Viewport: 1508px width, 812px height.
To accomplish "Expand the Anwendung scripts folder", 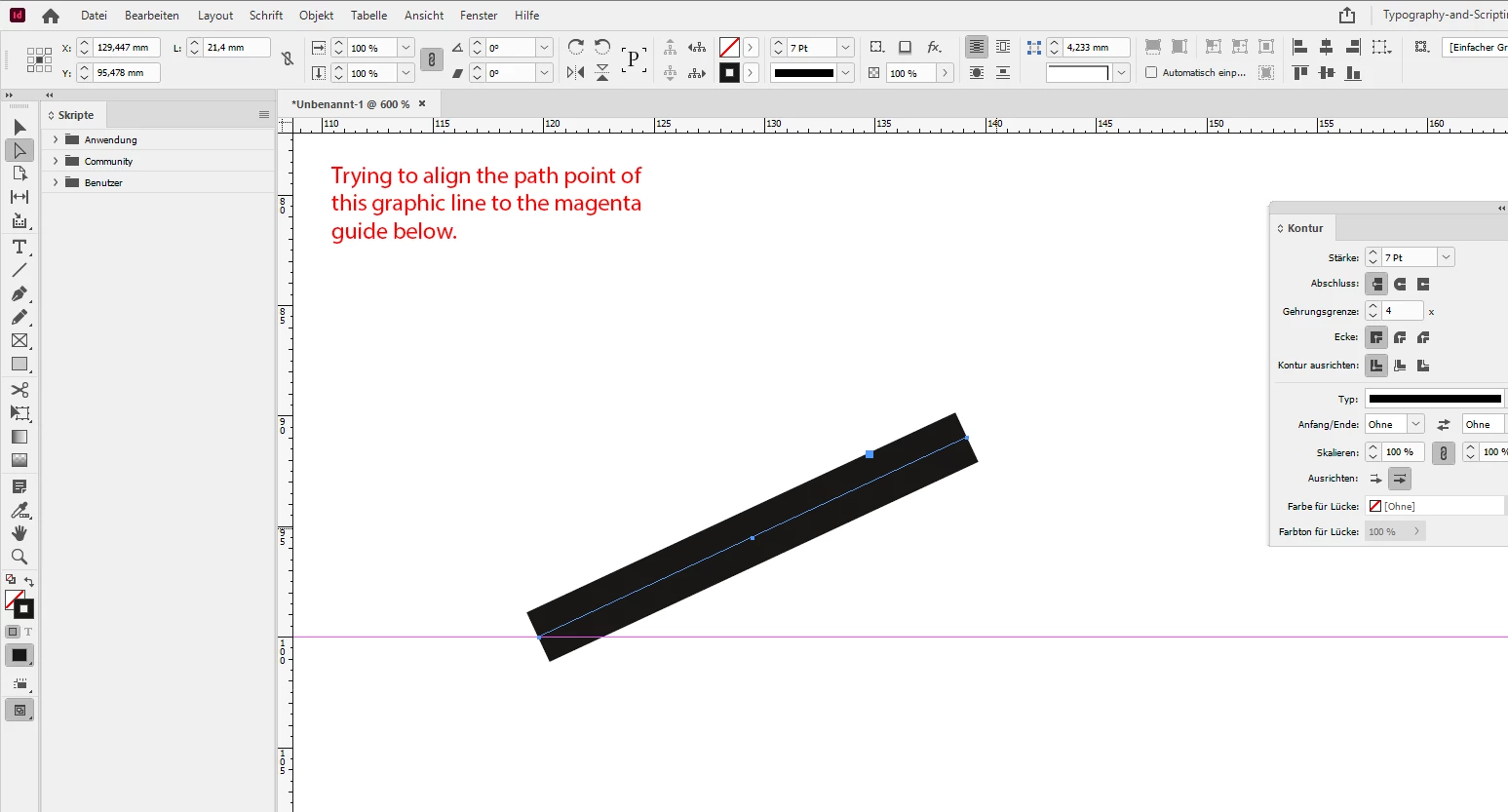I will (x=56, y=139).
